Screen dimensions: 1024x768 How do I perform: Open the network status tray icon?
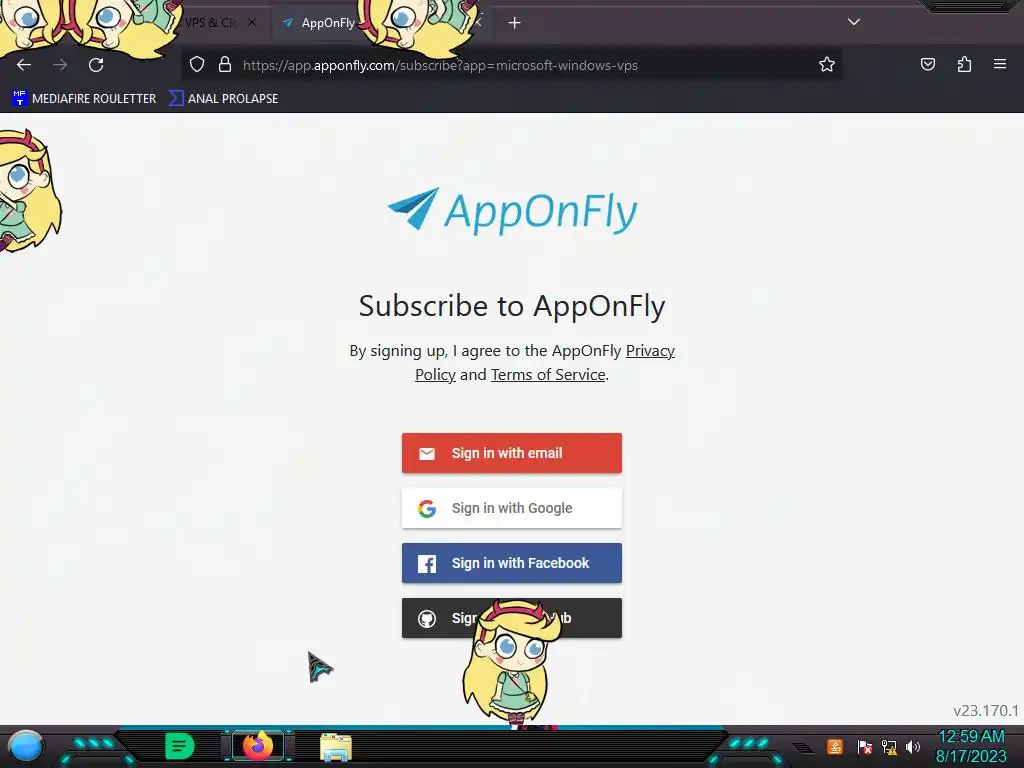[x=889, y=746]
